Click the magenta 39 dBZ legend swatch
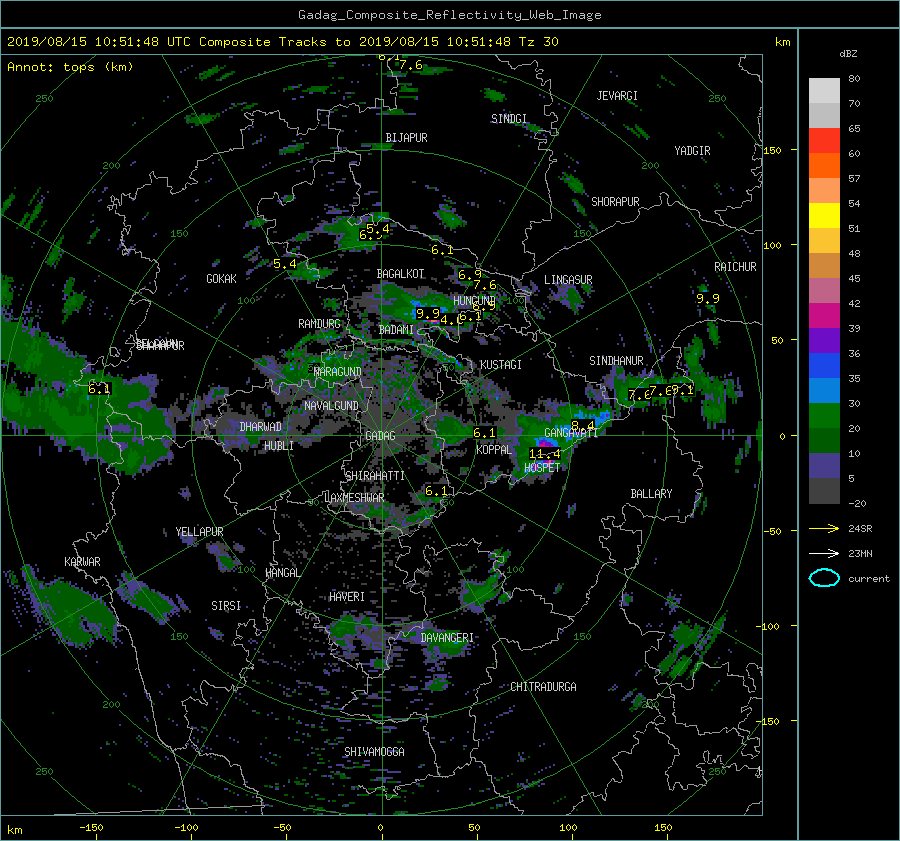This screenshot has height=841, width=900. 824,315
